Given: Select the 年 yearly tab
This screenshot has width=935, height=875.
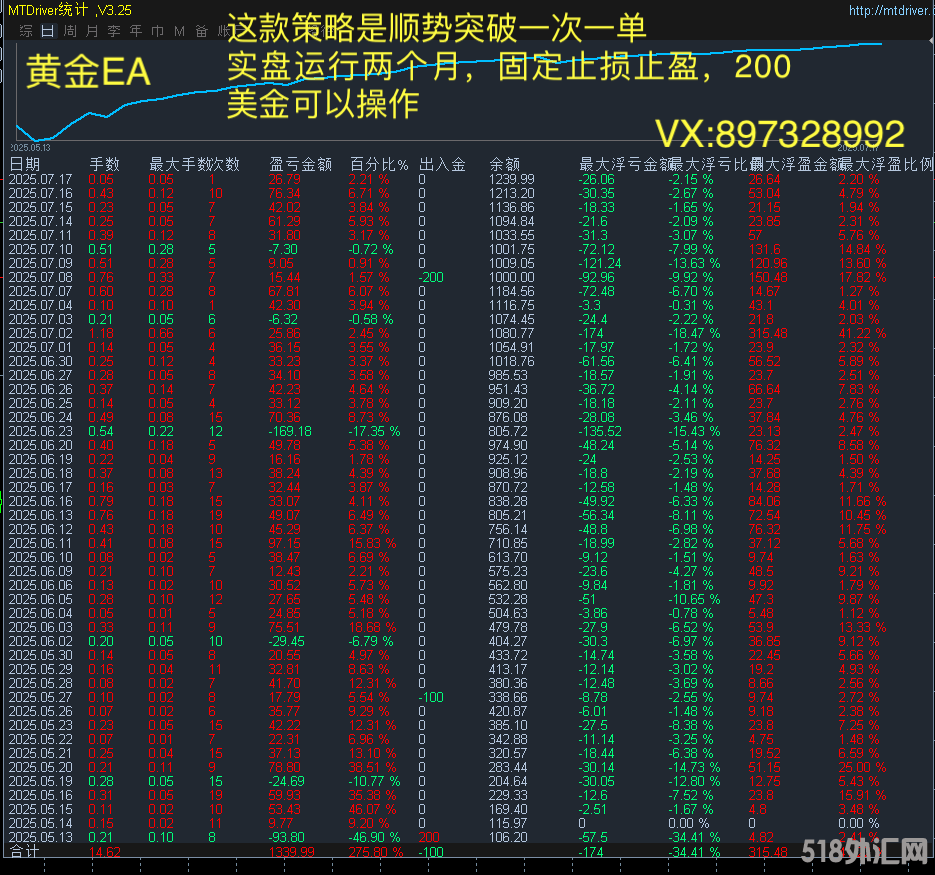Looking at the screenshot, I should click(136, 31).
